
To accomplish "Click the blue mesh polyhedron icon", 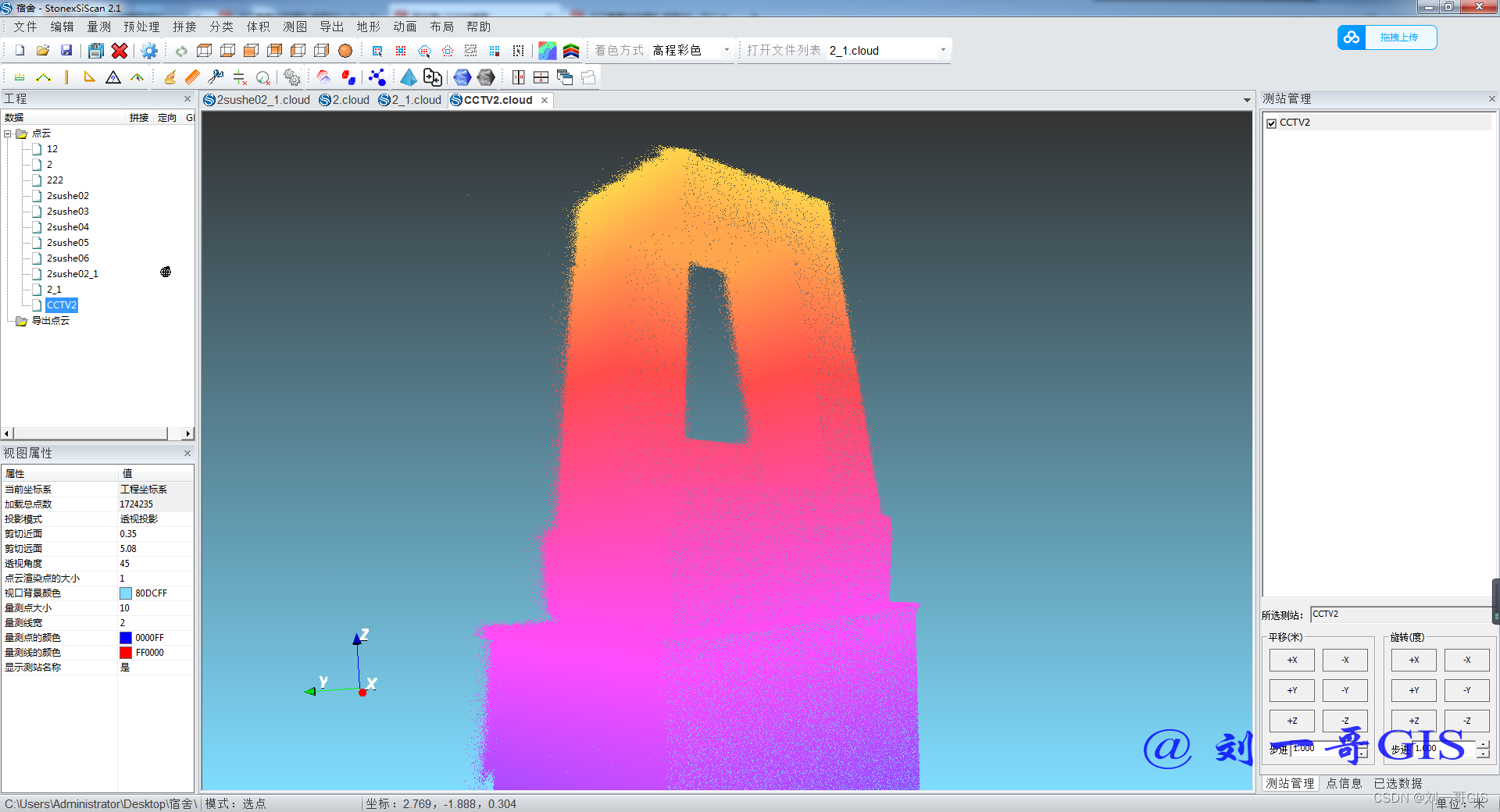I will point(462,77).
